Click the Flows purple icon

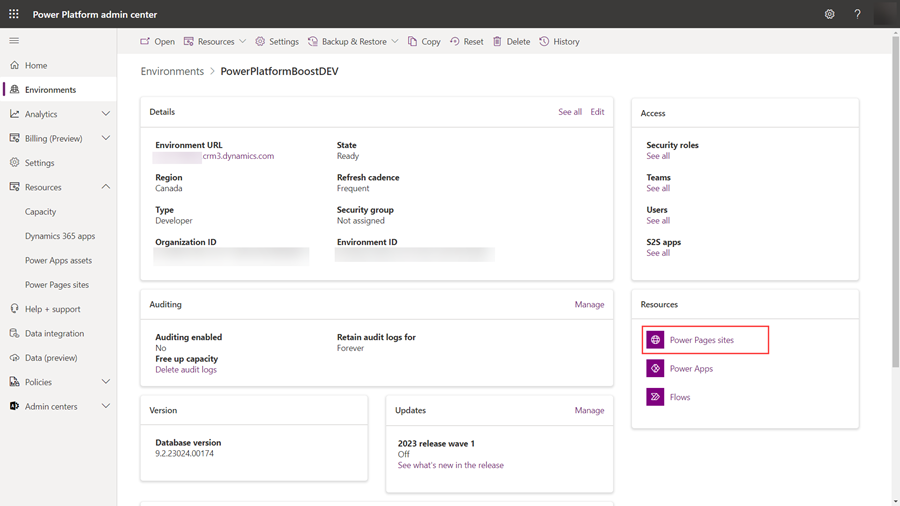[655, 397]
